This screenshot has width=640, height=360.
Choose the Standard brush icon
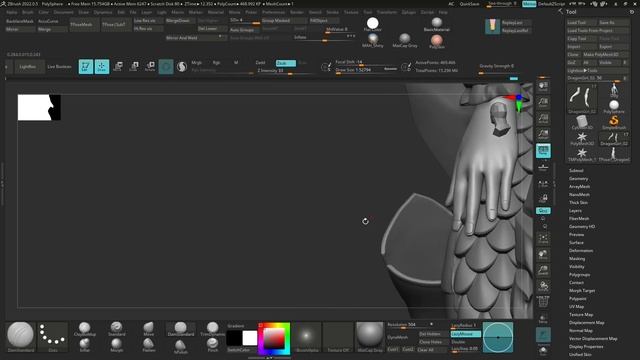pyautogui.click(x=116, y=329)
